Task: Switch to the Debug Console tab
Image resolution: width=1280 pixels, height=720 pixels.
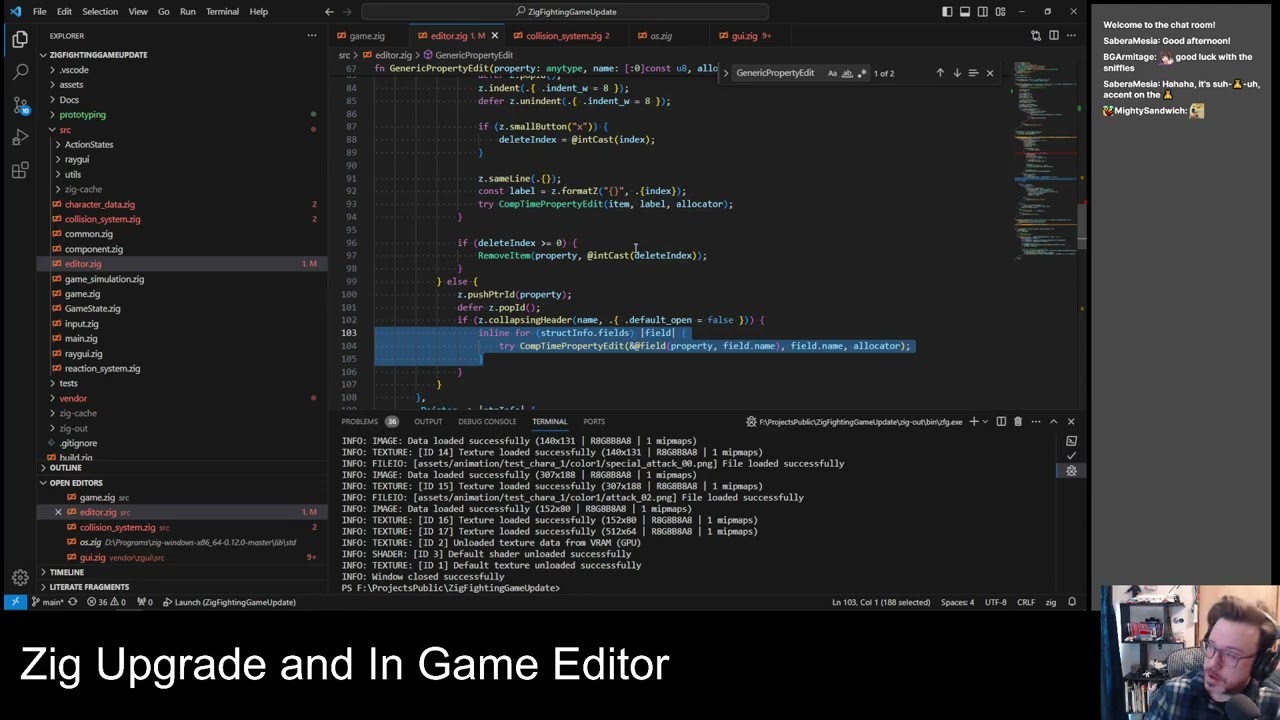Action: (487, 421)
